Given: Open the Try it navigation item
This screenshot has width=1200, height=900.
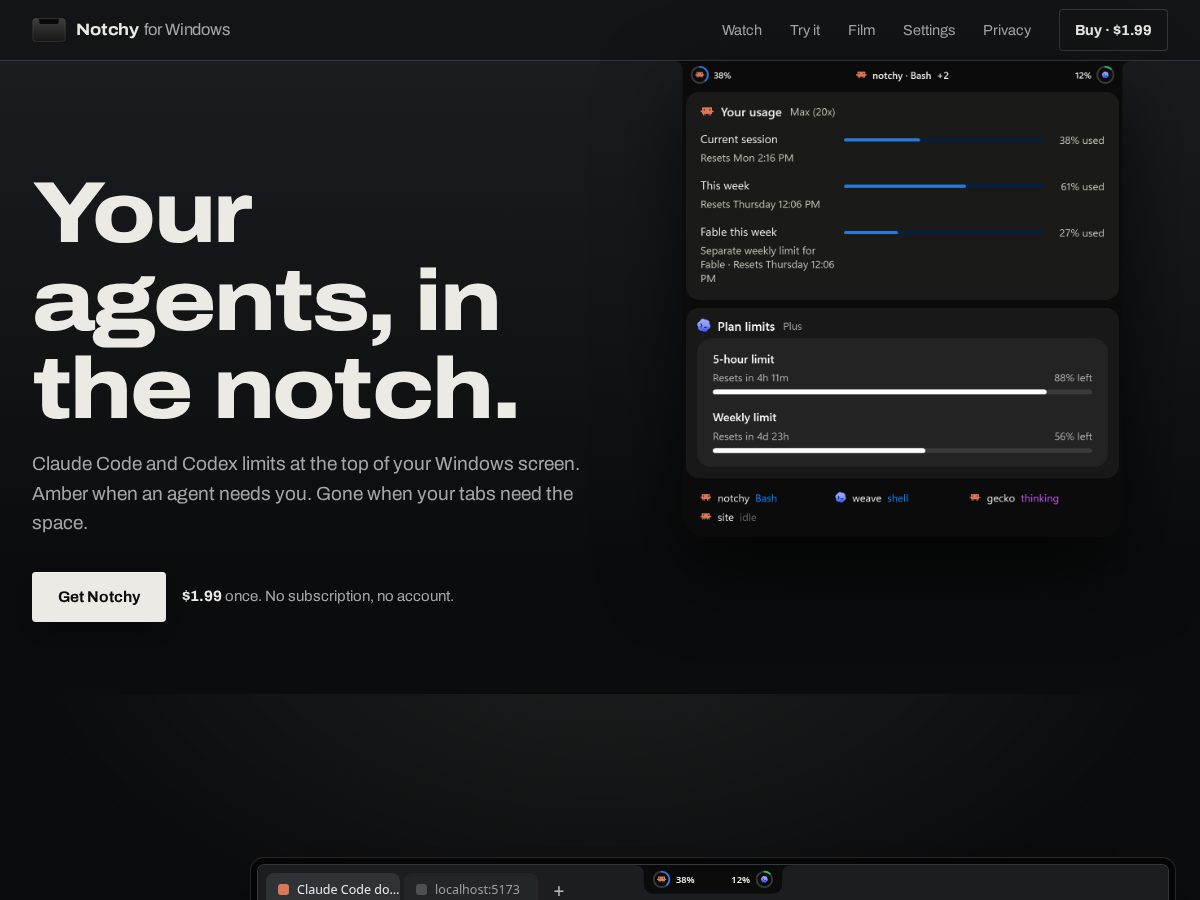Looking at the screenshot, I should tap(805, 30).
